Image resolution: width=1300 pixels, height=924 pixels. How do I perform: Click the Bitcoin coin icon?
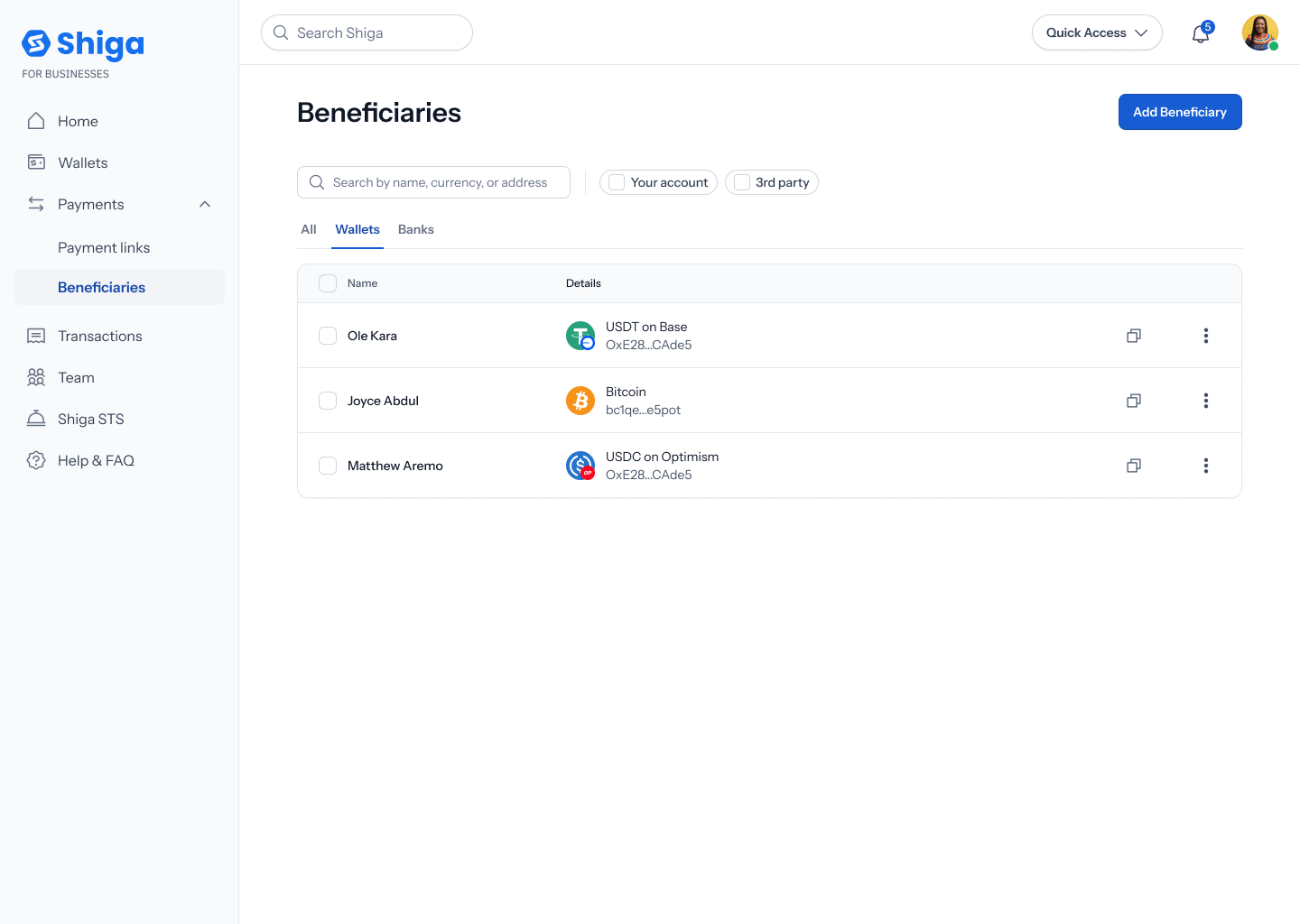pos(580,401)
